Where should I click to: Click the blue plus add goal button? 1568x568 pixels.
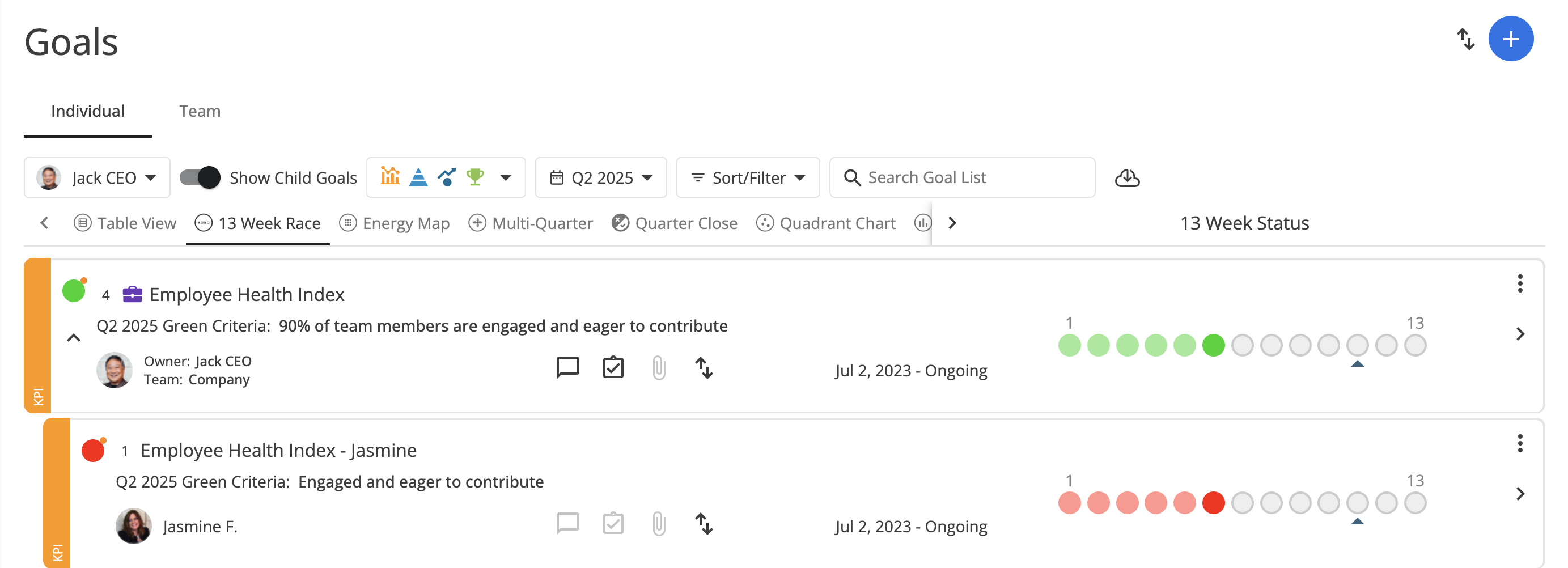click(x=1510, y=39)
